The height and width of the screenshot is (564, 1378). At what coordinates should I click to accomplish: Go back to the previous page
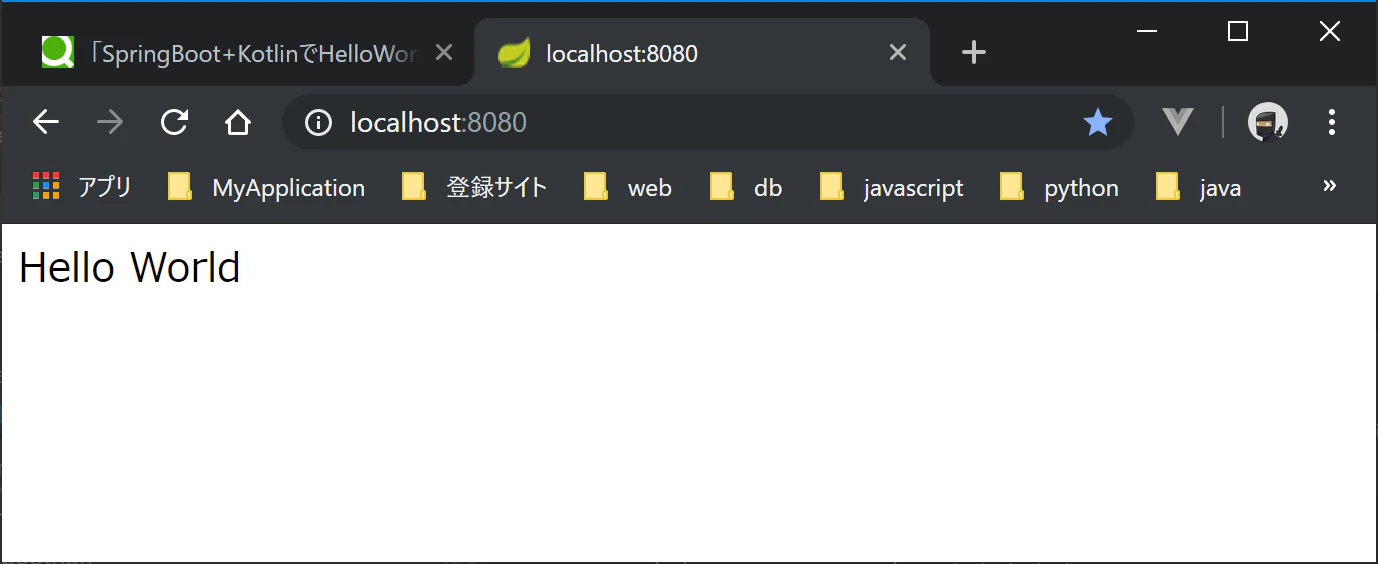pyautogui.click(x=46, y=122)
